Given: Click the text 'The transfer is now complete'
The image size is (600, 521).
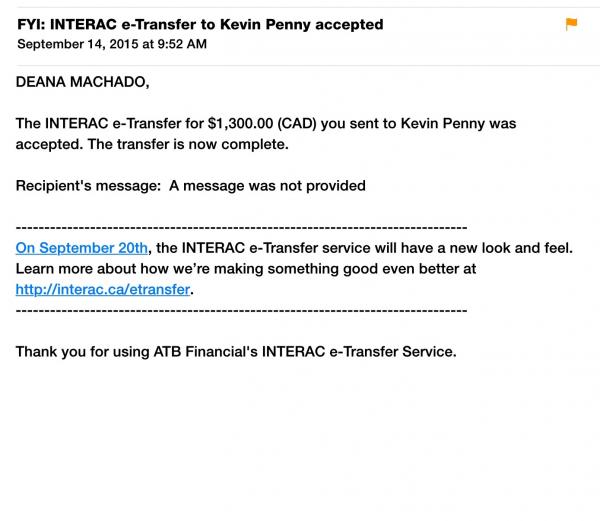Looking at the screenshot, I should (x=188, y=144).
